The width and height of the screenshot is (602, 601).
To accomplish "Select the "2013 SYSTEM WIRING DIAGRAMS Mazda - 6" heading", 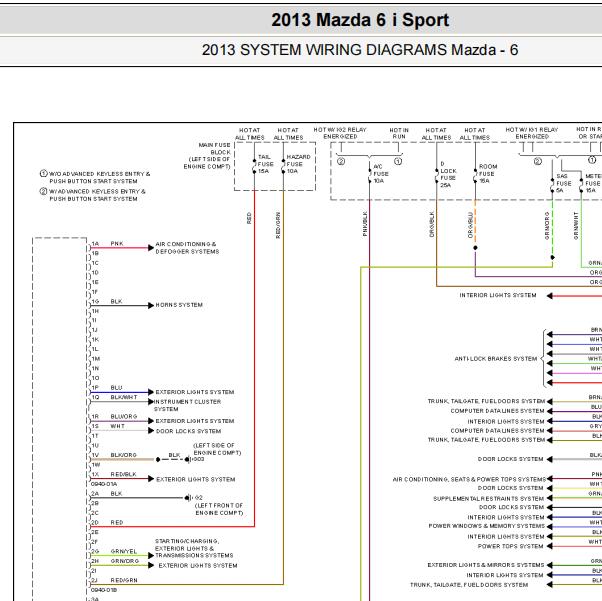I will coord(360,50).
